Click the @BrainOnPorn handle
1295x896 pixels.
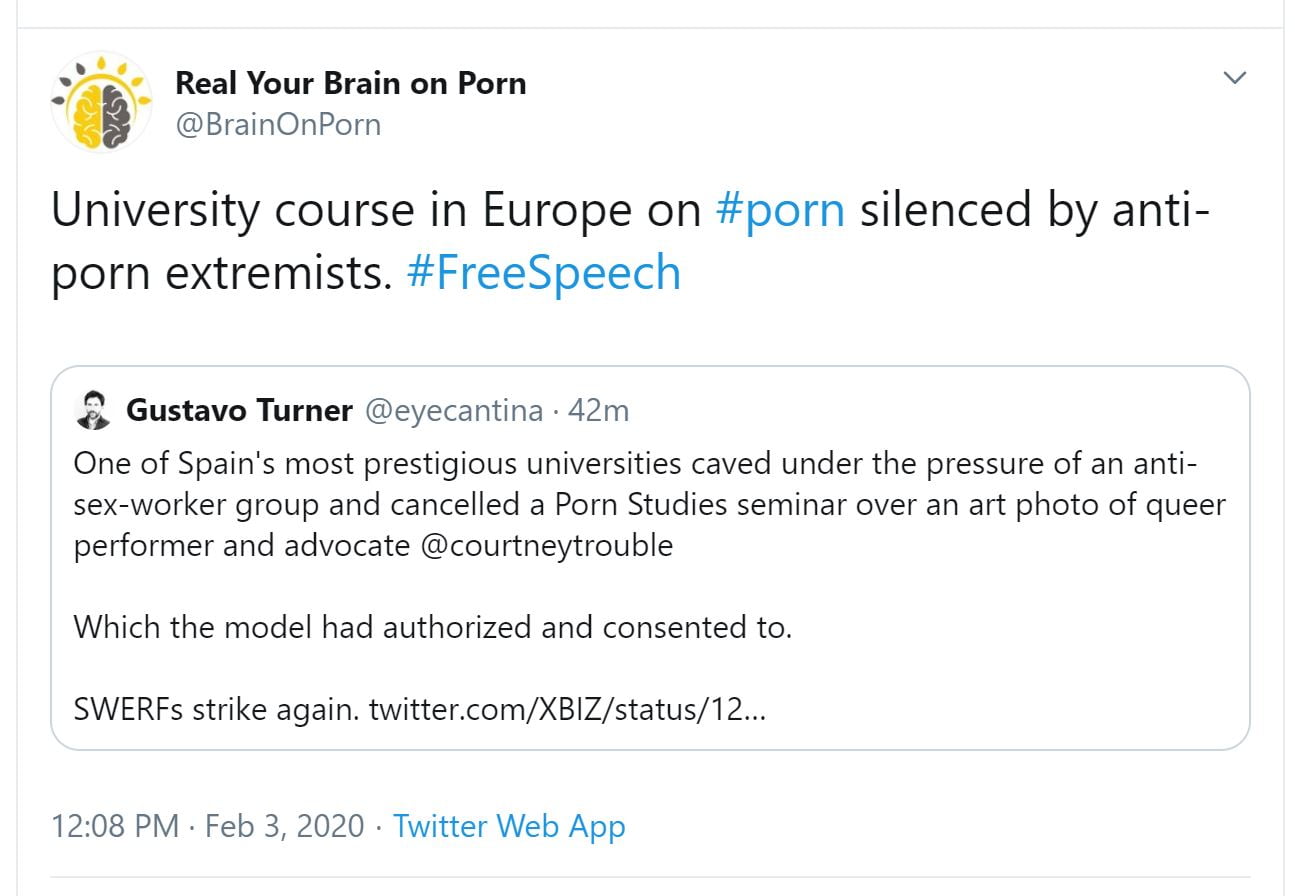pos(278,125)
